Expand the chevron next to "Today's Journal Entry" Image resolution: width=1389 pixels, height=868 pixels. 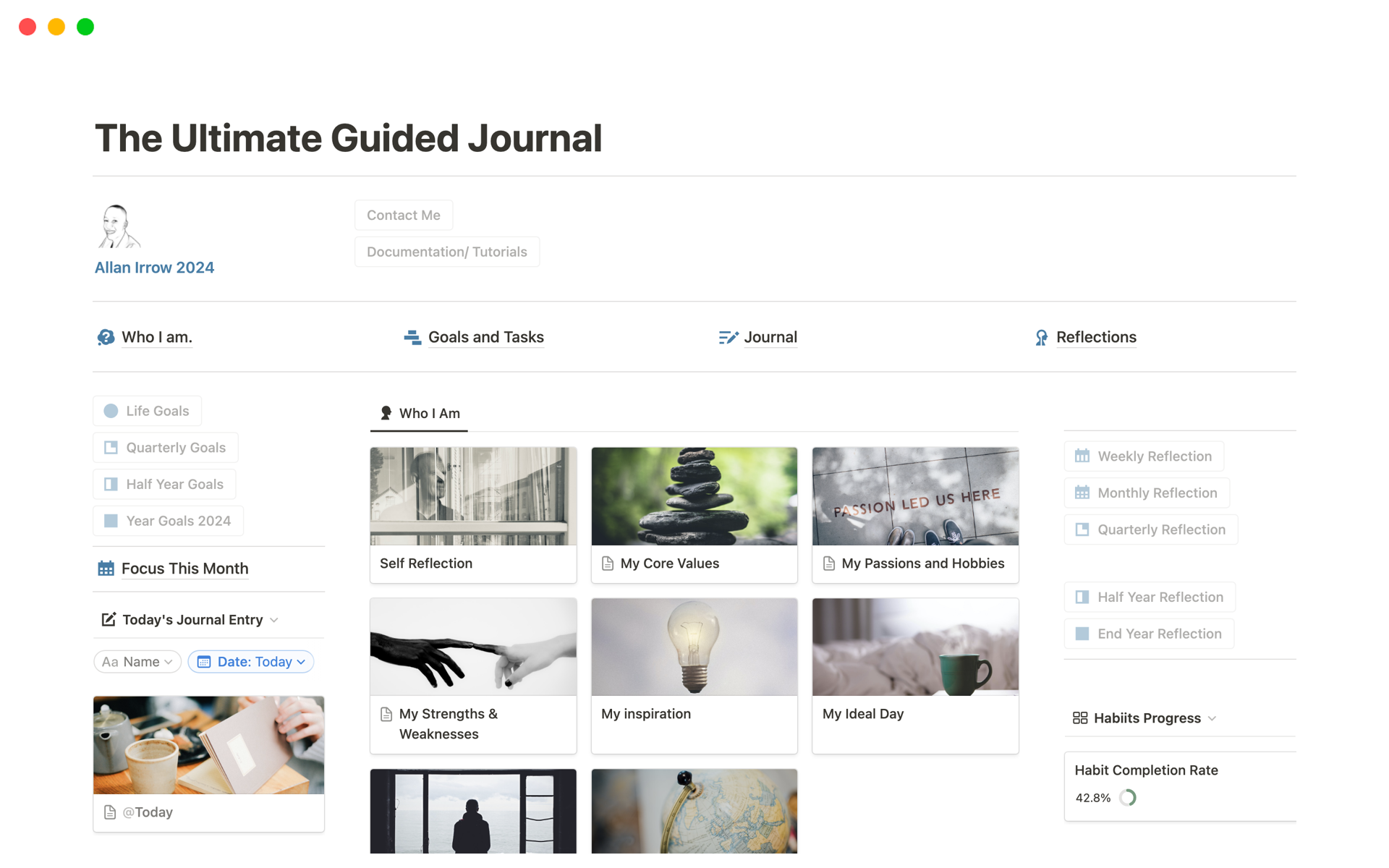[274, 620]
